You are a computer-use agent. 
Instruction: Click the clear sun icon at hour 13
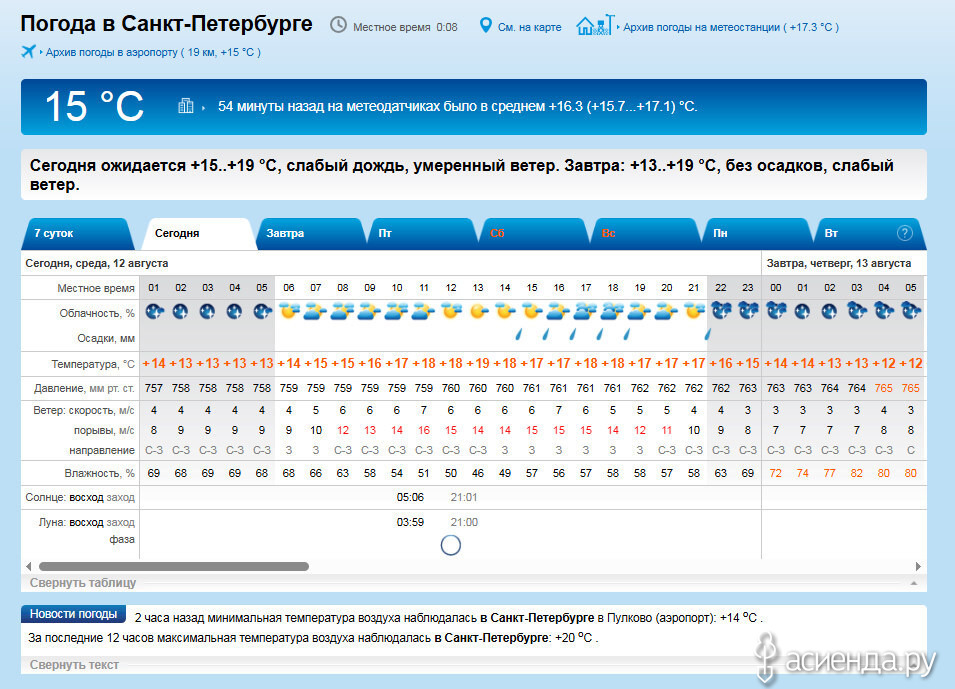pos(478,312)
